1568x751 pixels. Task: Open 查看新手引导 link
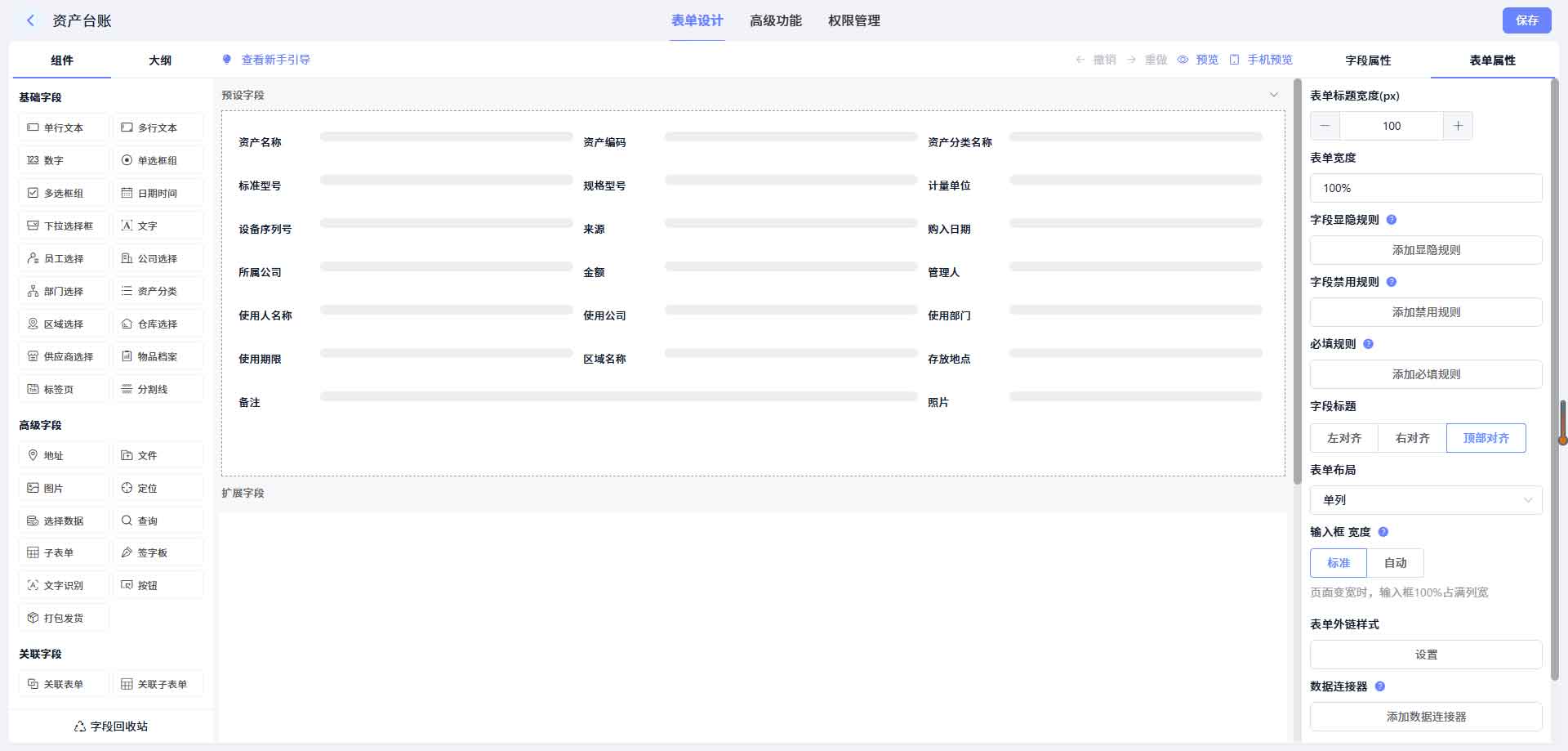(267, 60)
